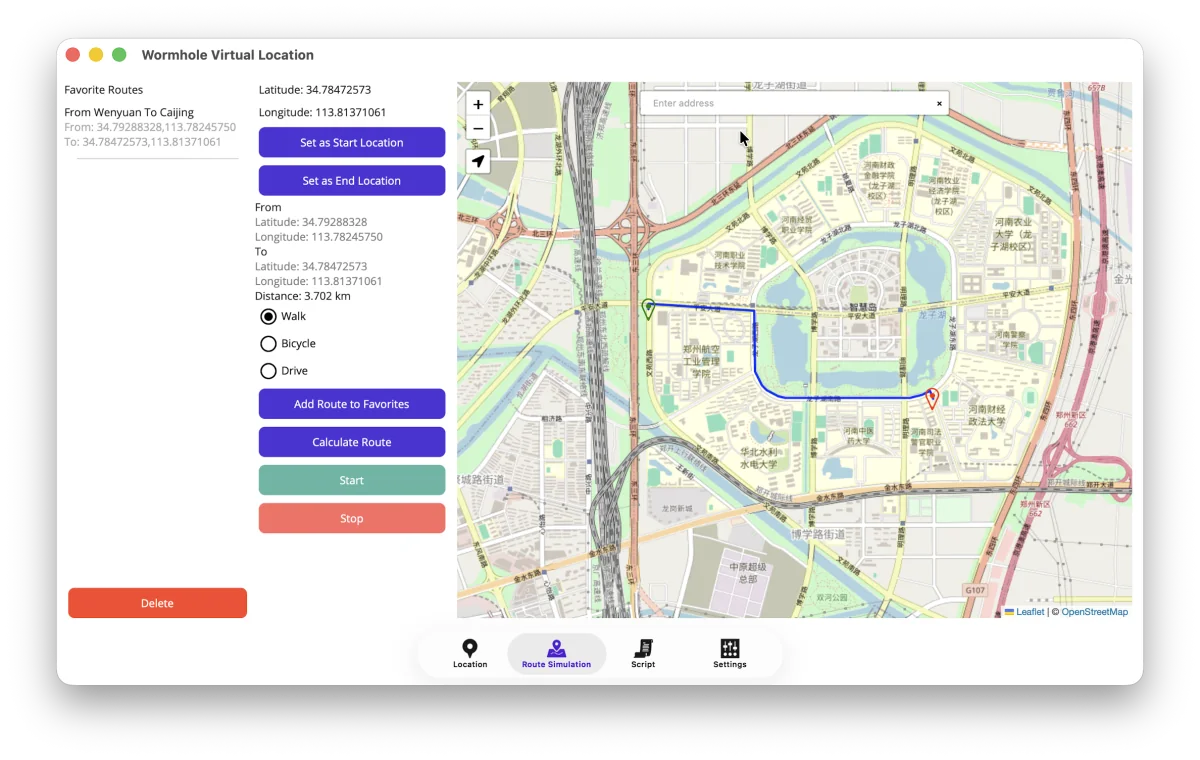The image size is (1200, 760).
Task: Click the Calculate Route button
Action: coord(352,442)
